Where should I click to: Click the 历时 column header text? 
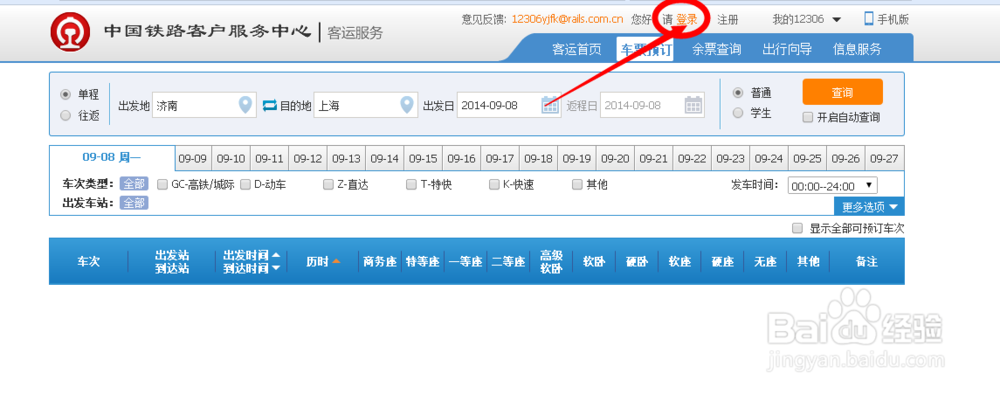click(x=317, y=261)
